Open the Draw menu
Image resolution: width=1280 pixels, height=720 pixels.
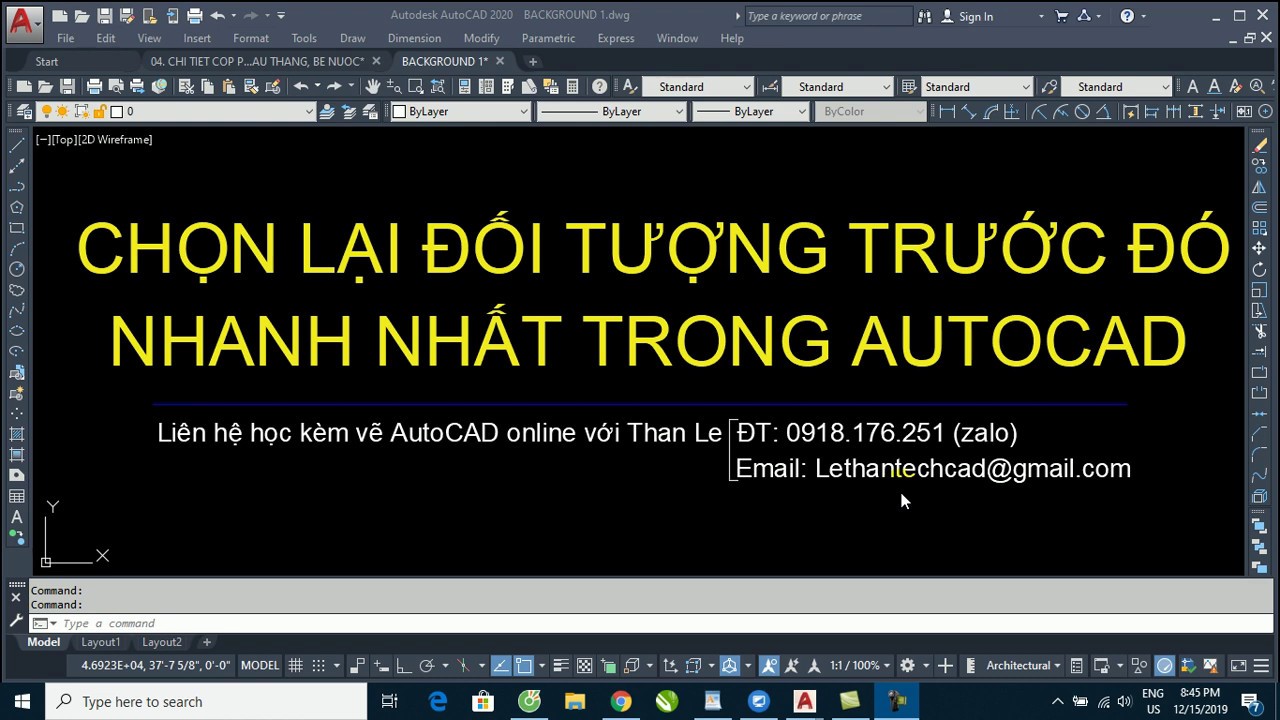(352, 38)
